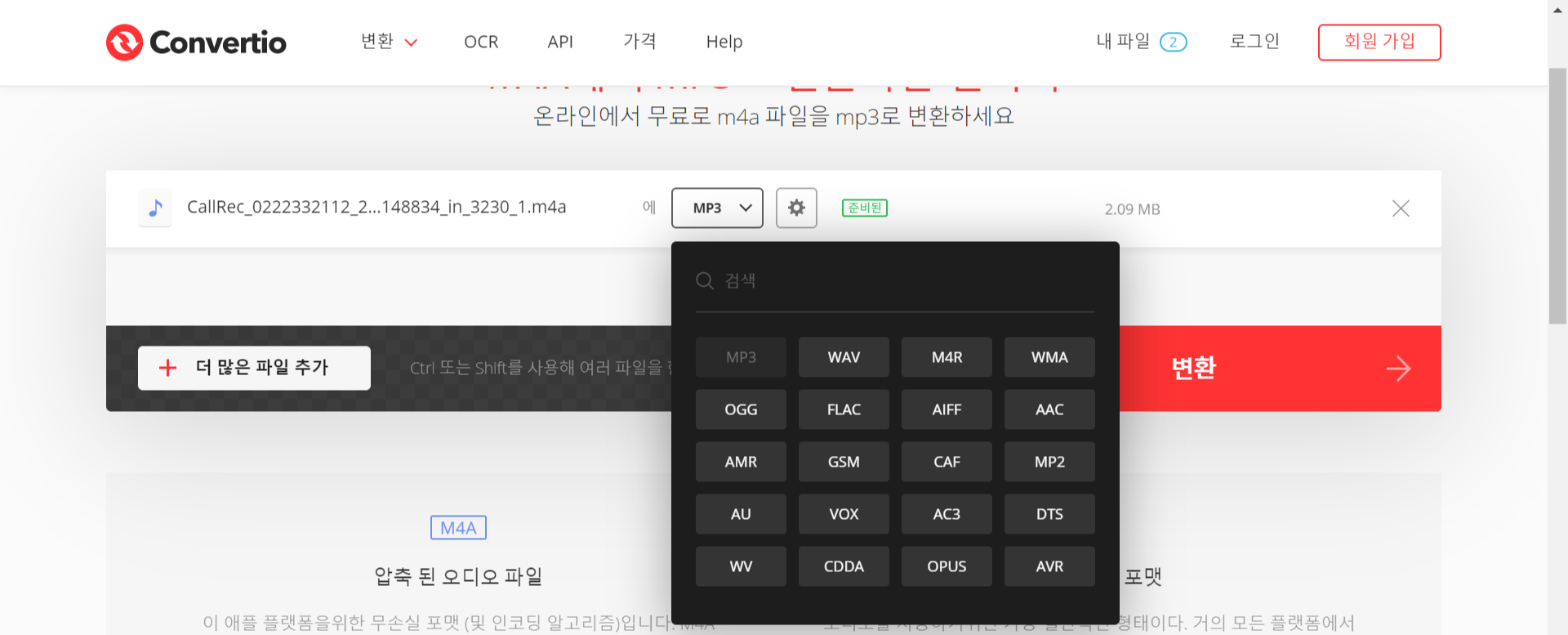1568x635 pixels.
Task: Click the music note file icon
Action: 155,208
